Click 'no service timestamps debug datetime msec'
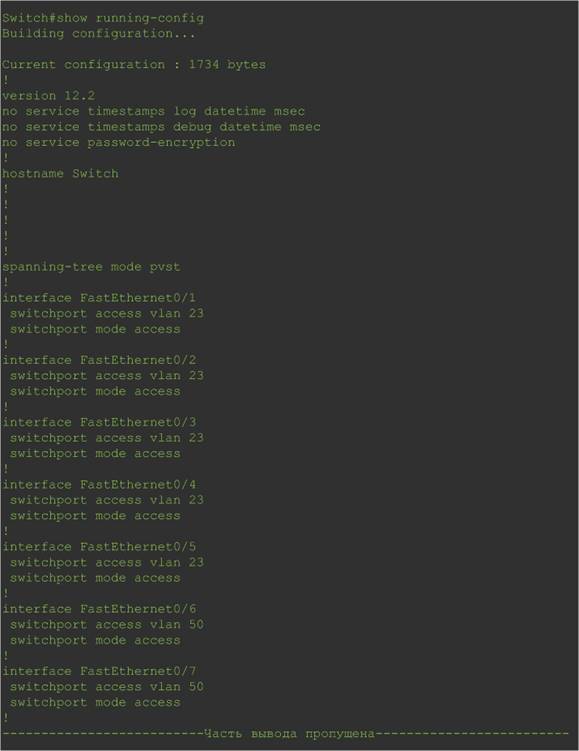The height and width of the screenshot is (751, 579). [161, 127]
